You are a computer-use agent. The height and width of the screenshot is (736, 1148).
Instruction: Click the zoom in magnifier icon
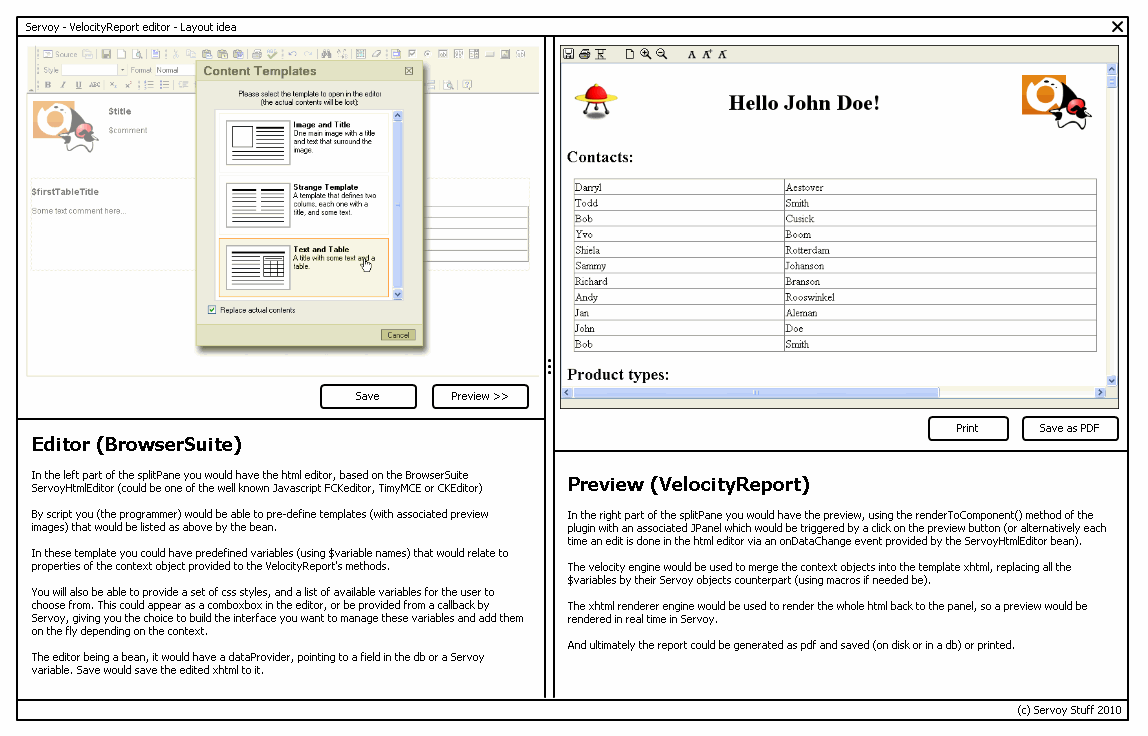point(646,54)
